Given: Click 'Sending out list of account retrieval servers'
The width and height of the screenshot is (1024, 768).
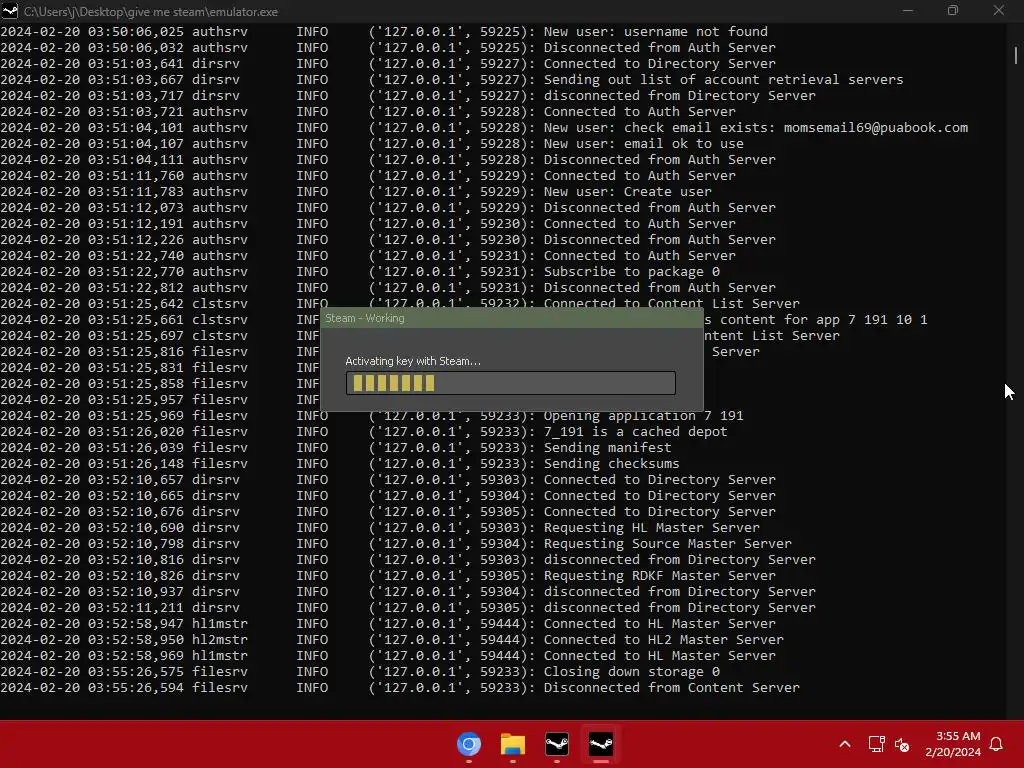Looking at the screenshot, I should point(724,80).
